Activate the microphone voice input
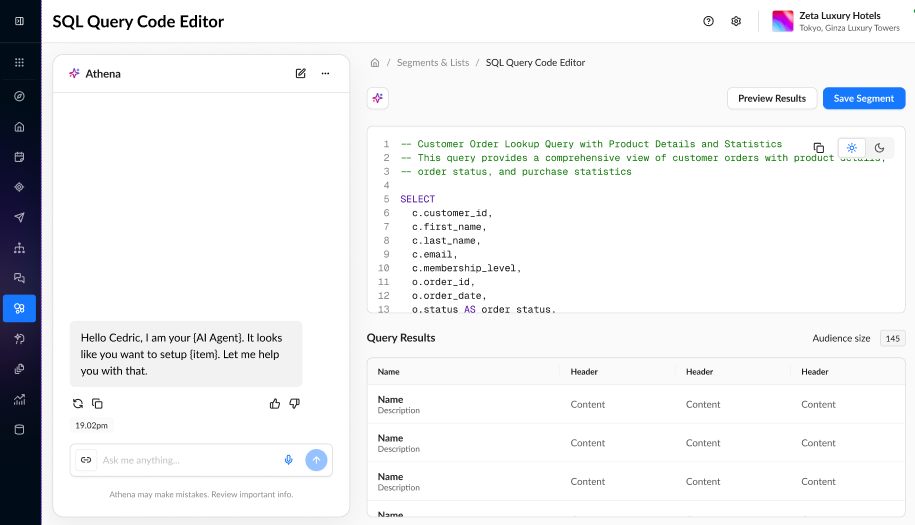Image resolution: width=915 pixels, height=525 pixels. coord(288,460)
